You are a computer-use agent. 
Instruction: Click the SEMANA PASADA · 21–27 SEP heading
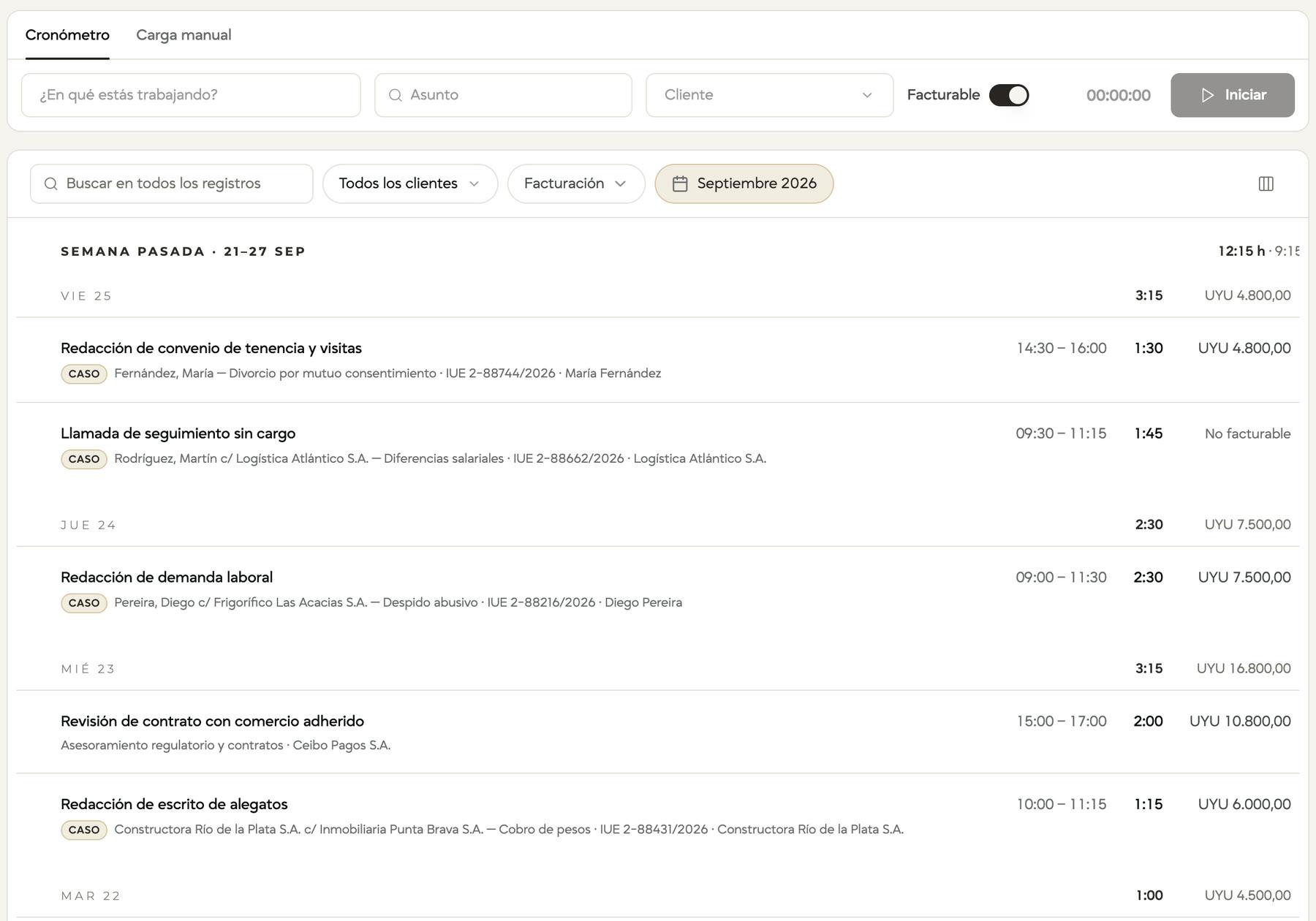[183, 251]
